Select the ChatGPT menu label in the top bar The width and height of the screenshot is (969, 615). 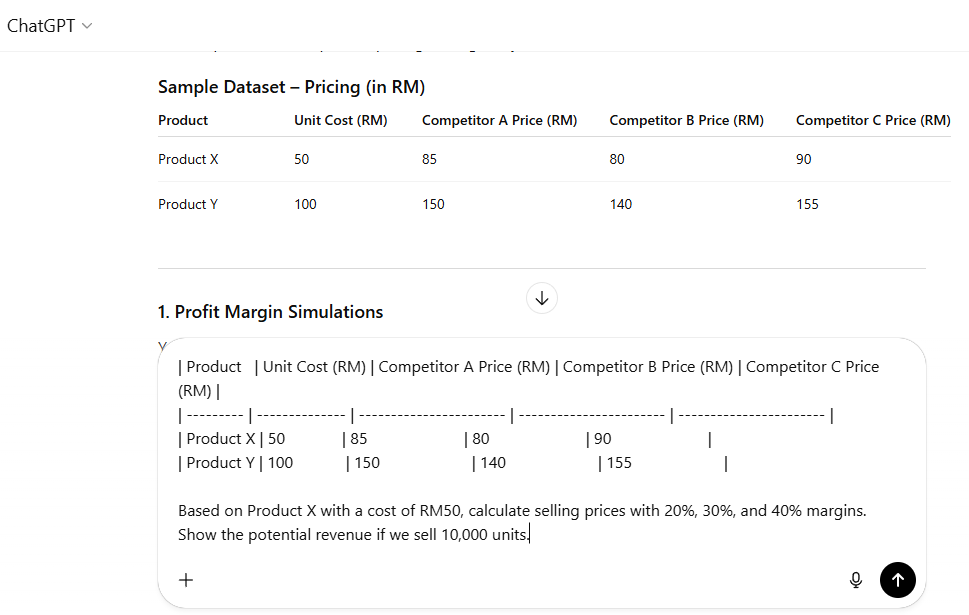[x=40, y=27]
